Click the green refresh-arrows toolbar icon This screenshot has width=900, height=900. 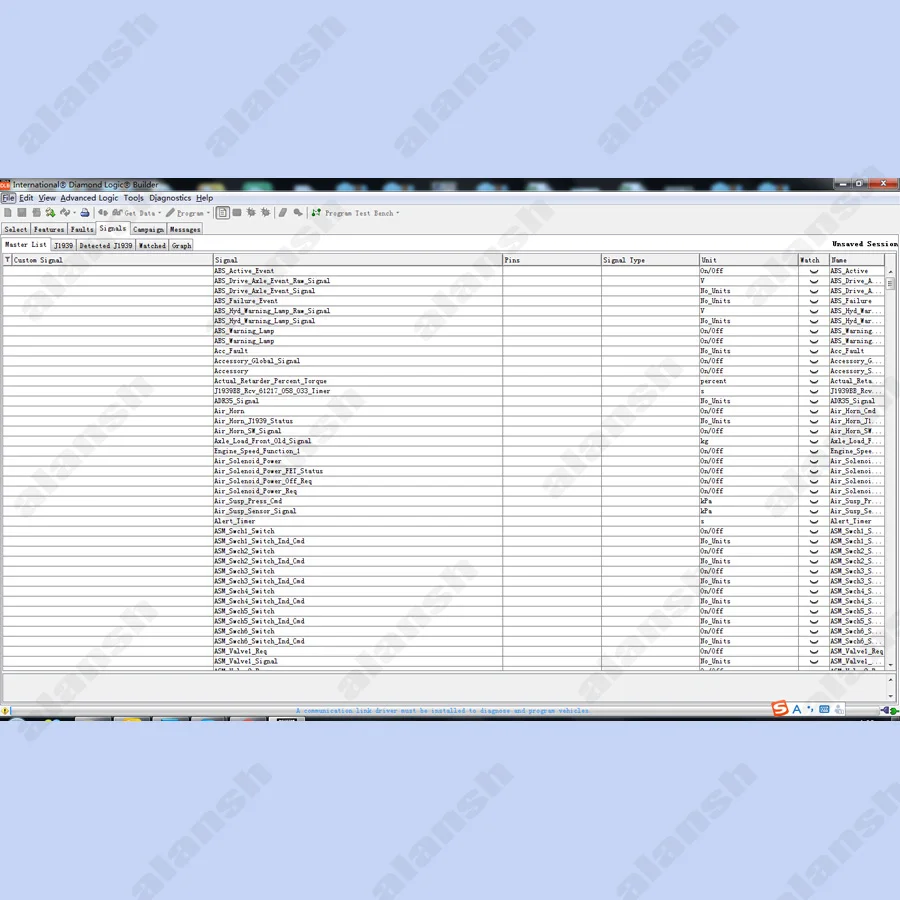point(50,213)
